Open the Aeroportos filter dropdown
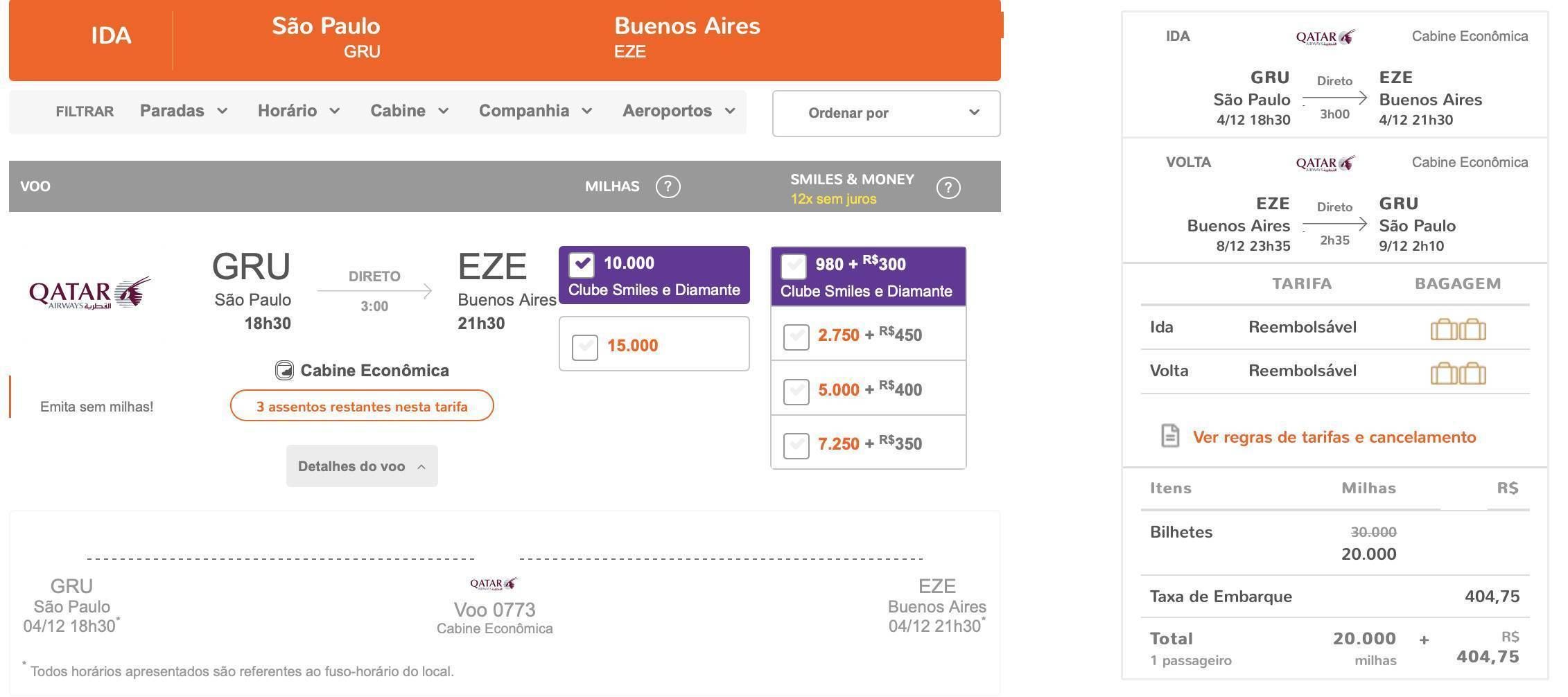The width and height of the screenshot is (1568, 697). [x=679, y=111]
